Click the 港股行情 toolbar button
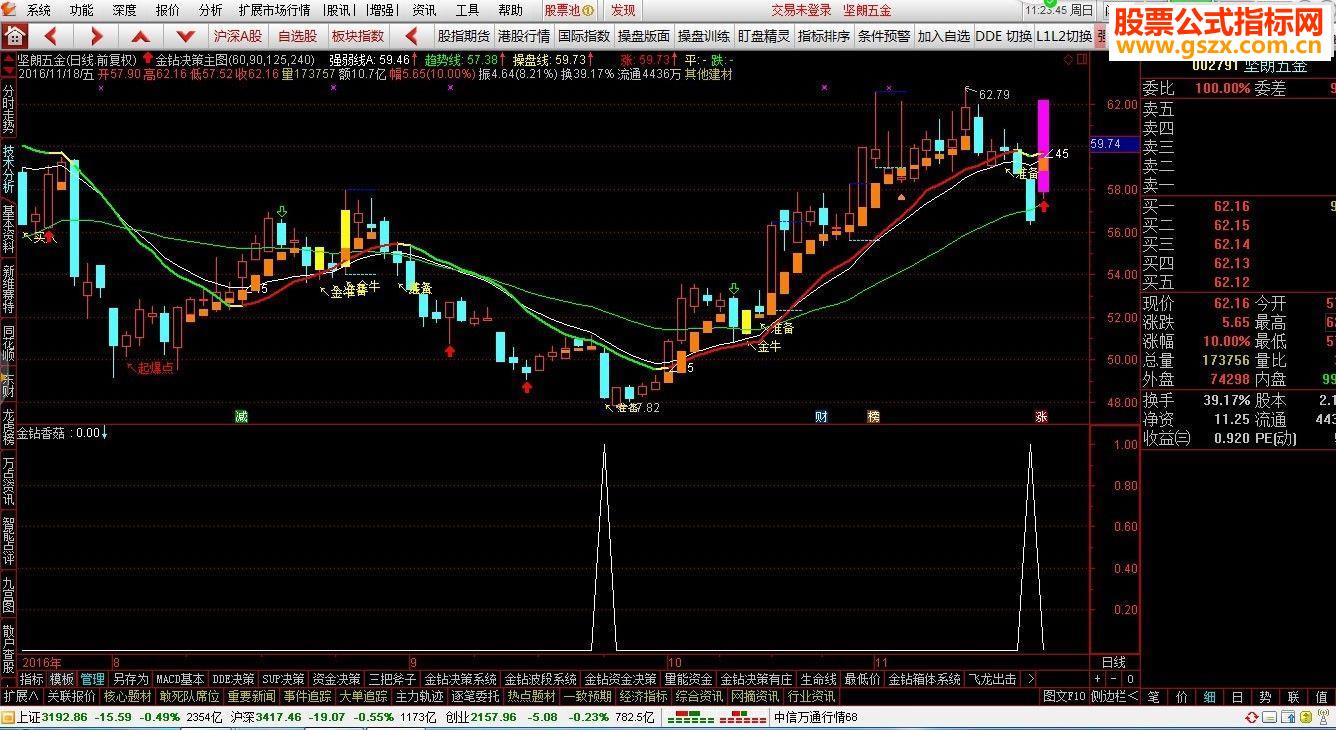The image size is (1336, 730). coord(524,36)
